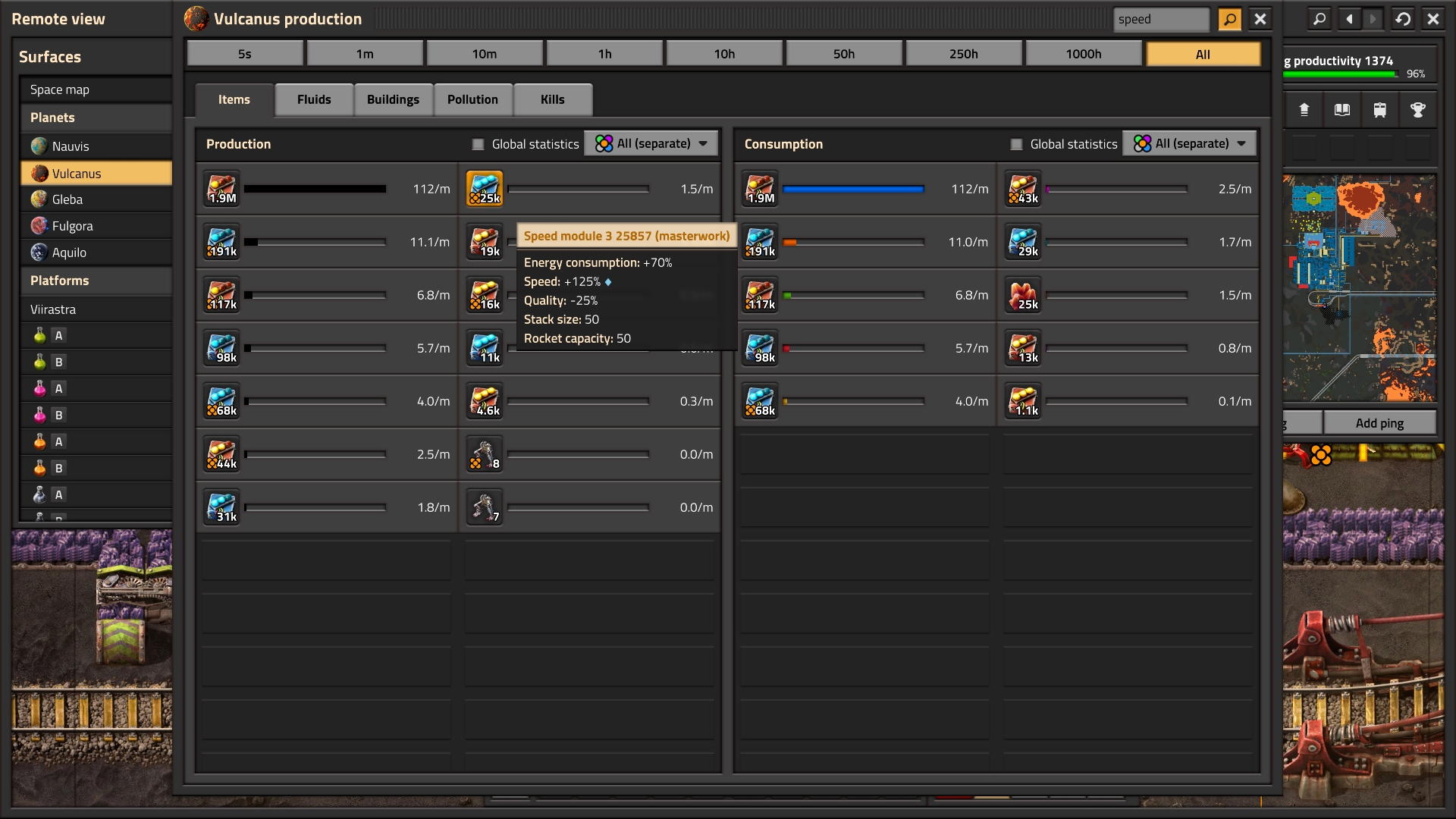
Task: Select the pink flask B platform
Action: tap(96, 415)
